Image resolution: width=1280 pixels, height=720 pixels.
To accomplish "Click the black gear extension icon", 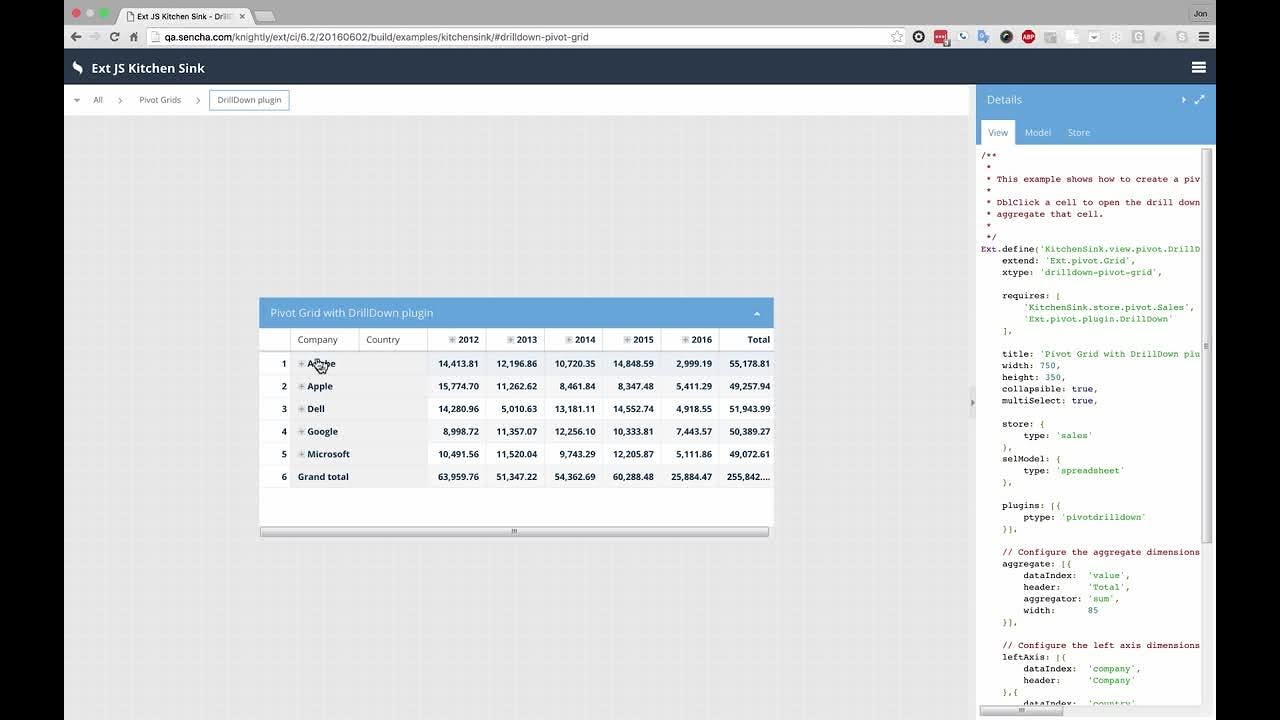I will 919,37.
